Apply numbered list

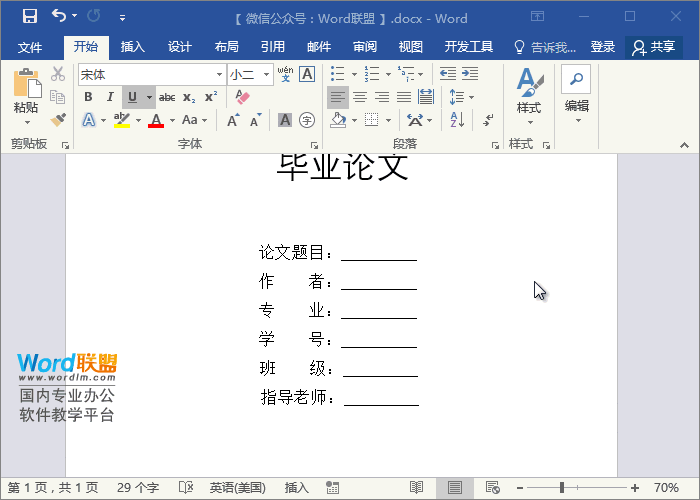371,74
